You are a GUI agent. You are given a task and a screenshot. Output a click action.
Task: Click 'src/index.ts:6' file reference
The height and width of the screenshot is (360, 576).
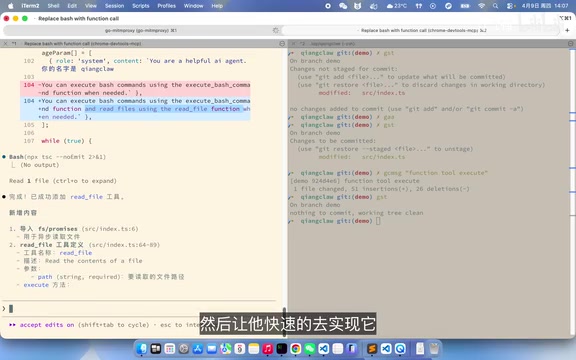click(110, 229)
